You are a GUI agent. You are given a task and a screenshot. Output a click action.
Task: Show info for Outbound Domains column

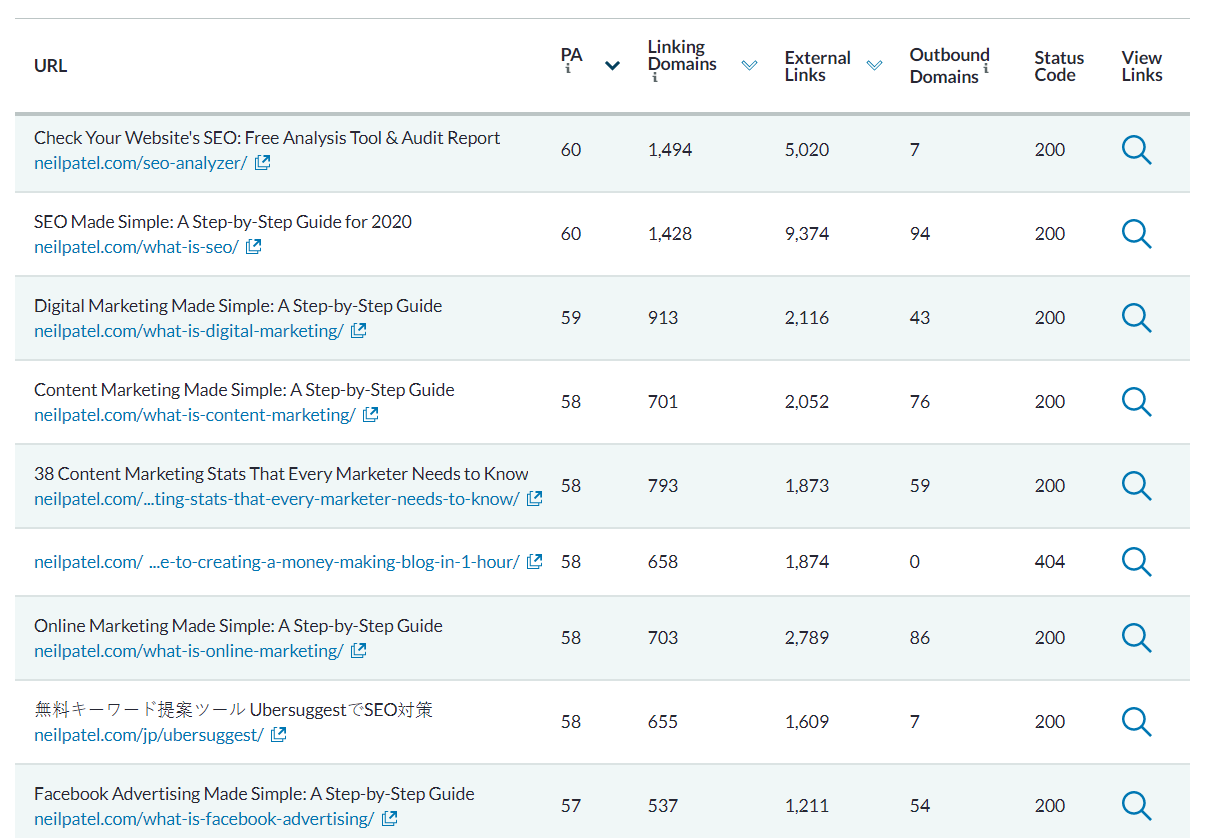coord(985,68)
